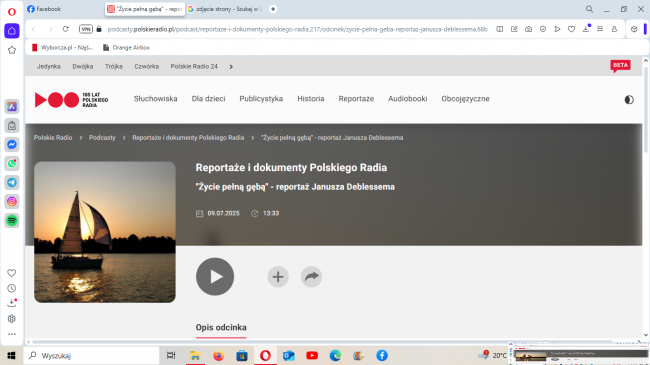Open sidebar more options dots
This screenshot has height=365, width=650.
12,334
